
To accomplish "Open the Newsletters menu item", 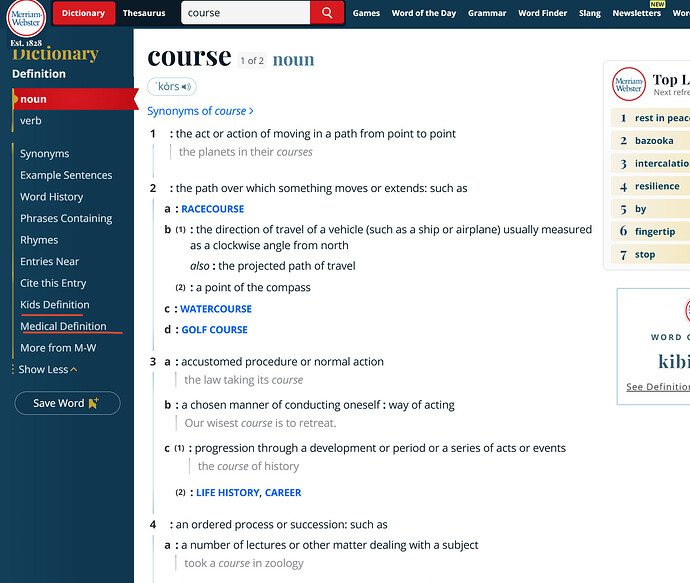I will pyautogui.click(x=636, y=13).
